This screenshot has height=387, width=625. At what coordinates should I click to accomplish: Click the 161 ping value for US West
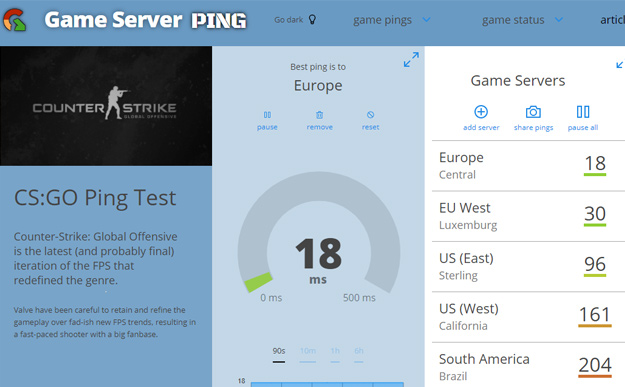pyautogui.click(x=594, y=316)
